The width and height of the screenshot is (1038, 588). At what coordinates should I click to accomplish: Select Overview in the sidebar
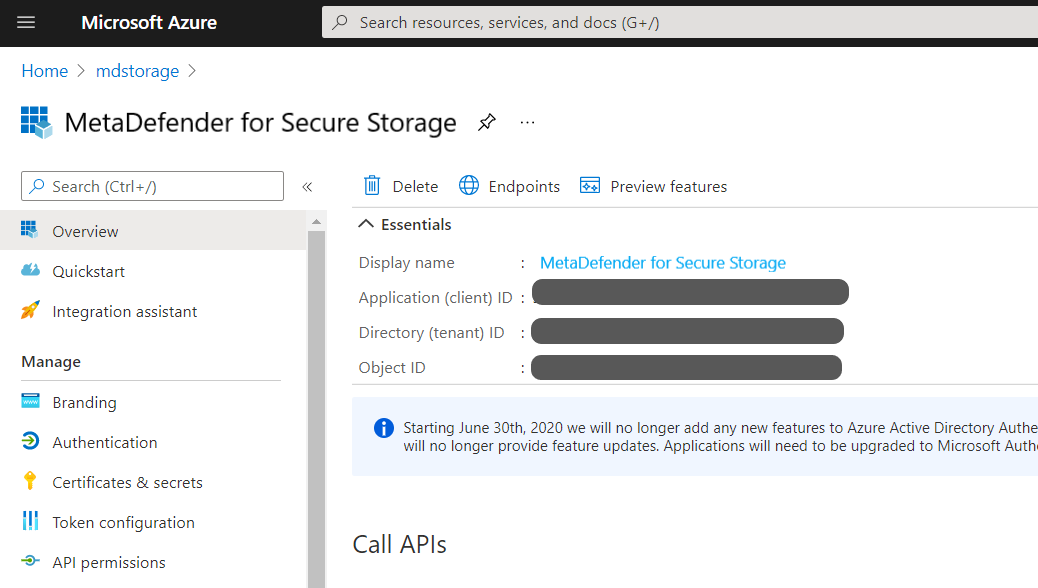click(153, 230)
